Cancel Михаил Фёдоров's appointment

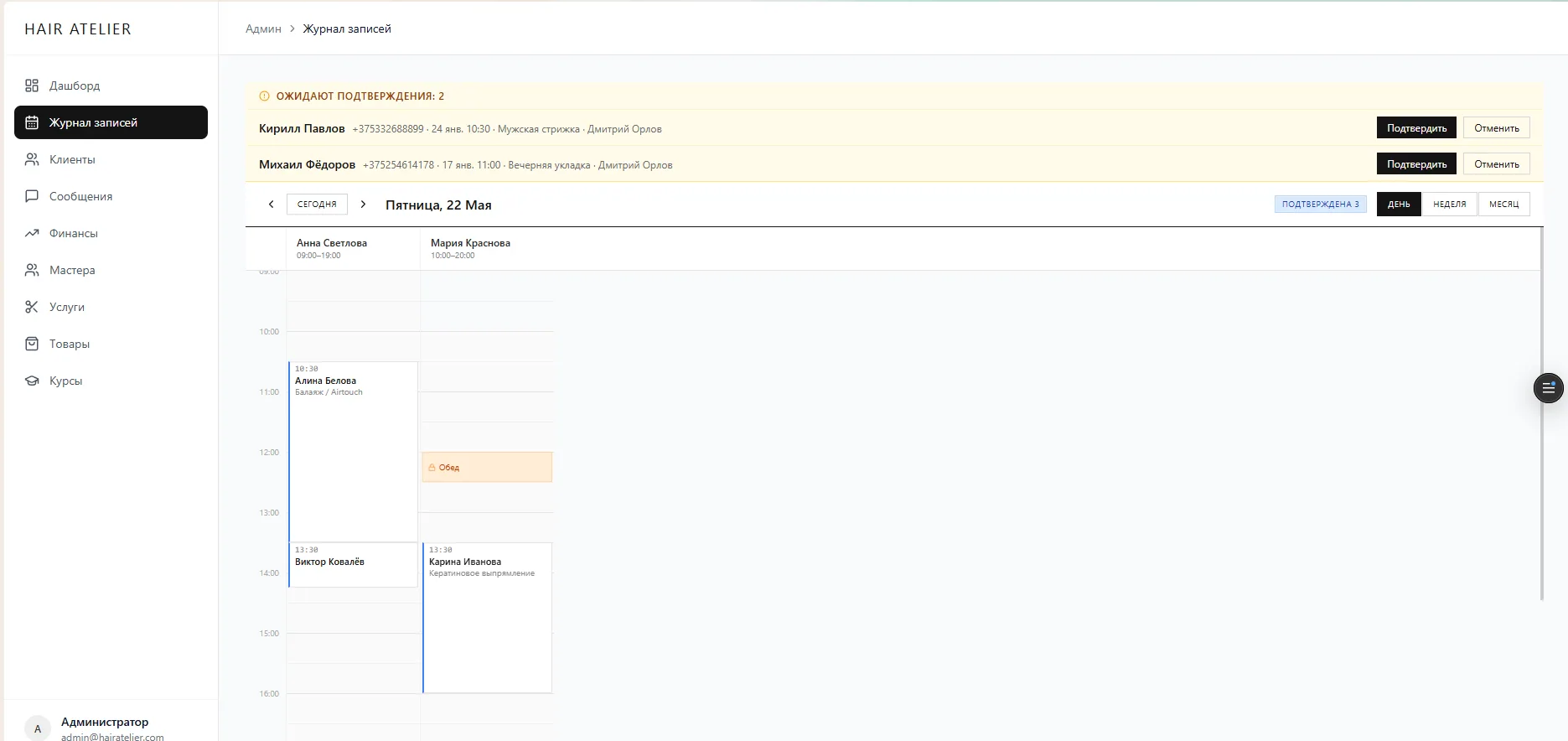(x=1497, y=164)
